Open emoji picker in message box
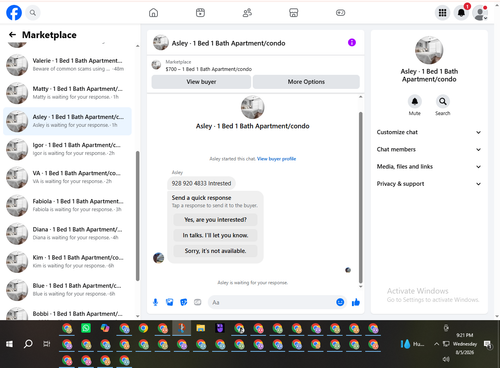This screenshot has height=368, width=500. [340, 302]
